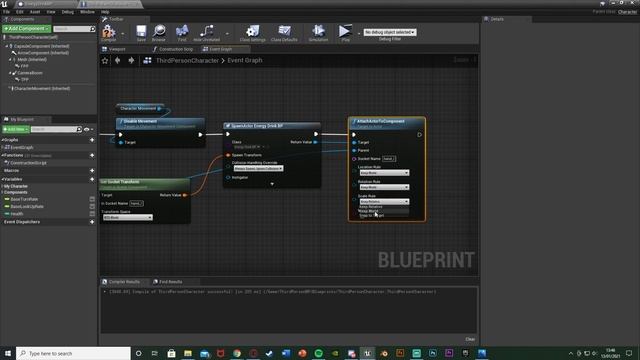Open Browse with the magnifier icon
This screenshot has width=640, height=360.
tap(159, 31)
